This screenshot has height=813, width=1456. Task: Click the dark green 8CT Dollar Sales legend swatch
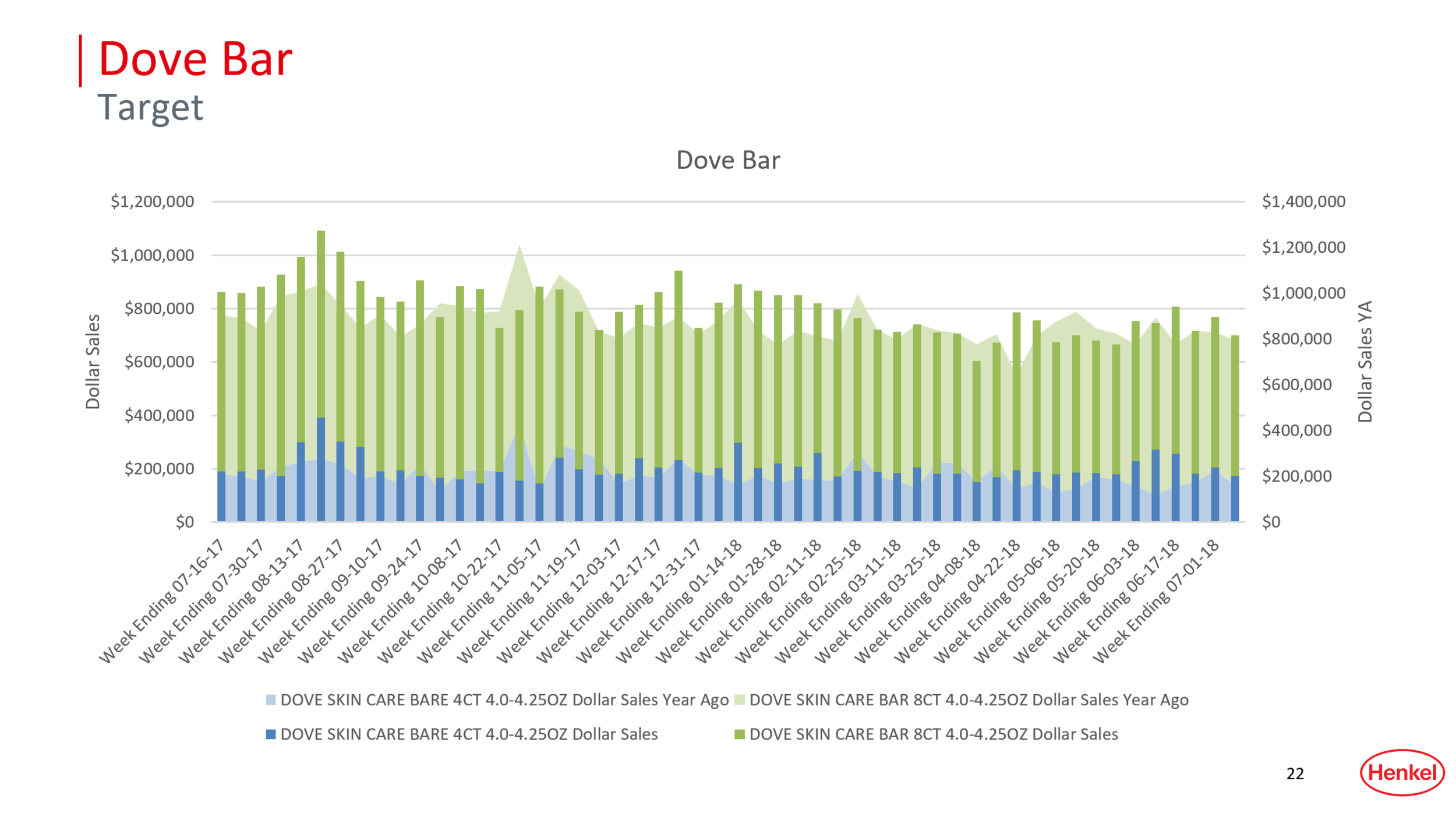[x=739, y=734]
